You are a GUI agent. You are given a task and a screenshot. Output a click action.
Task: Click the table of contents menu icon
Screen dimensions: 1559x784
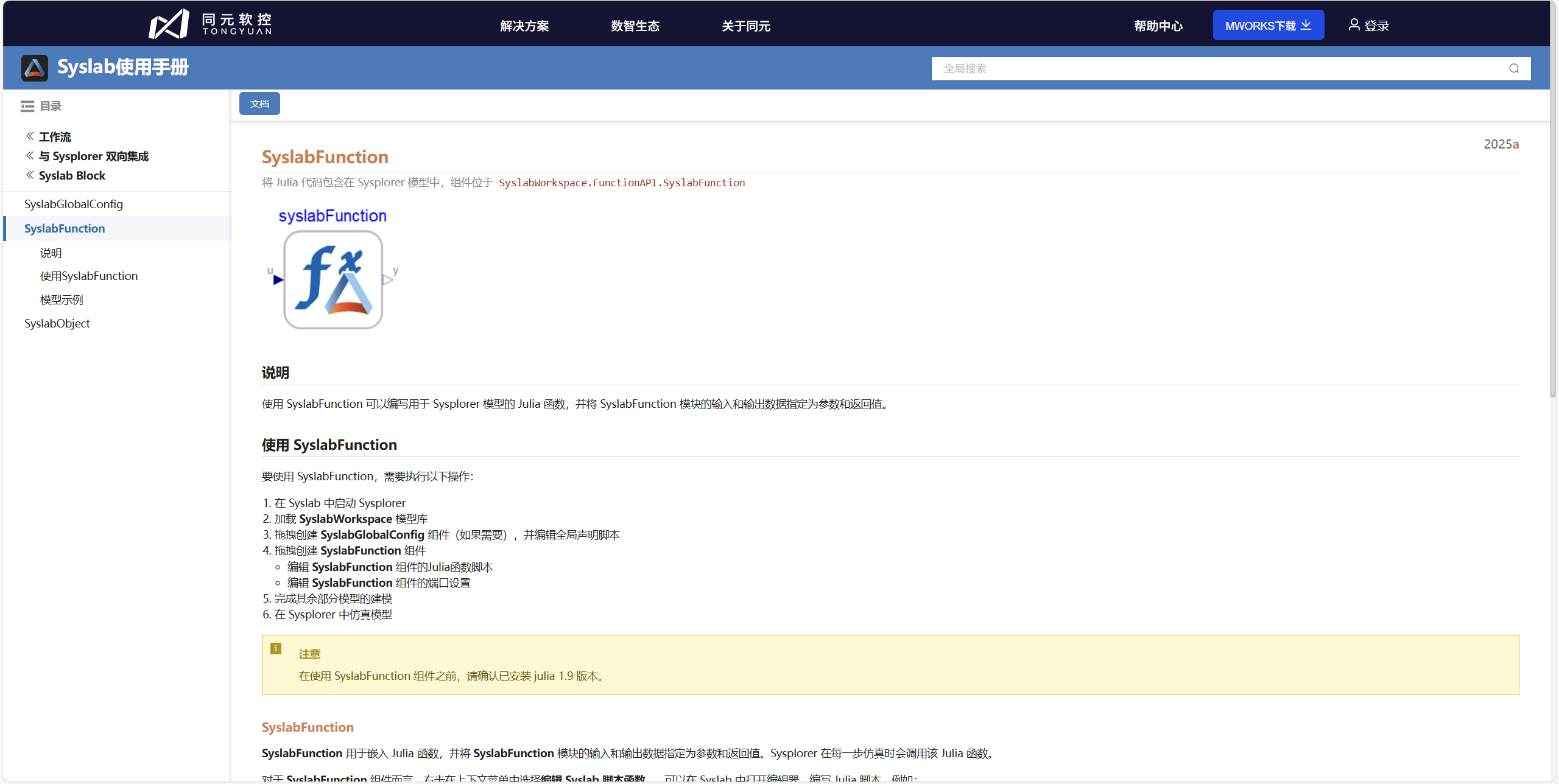pyautogui.click(x=27, y=107)
